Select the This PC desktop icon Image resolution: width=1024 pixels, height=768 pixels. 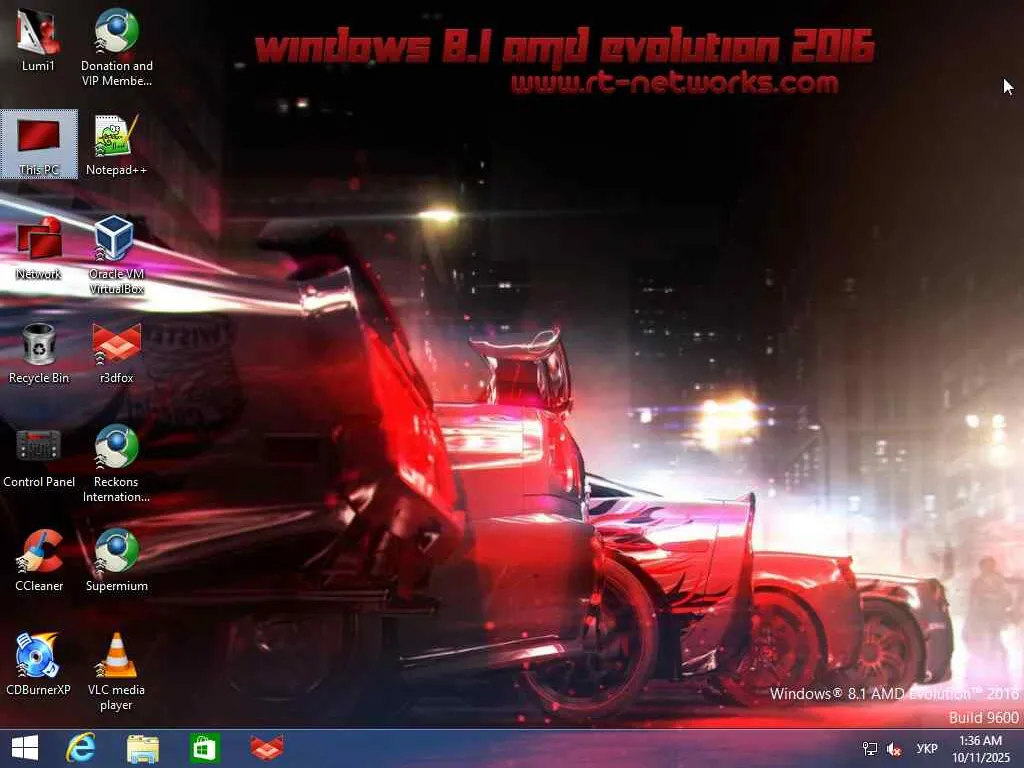click(39, 144)
